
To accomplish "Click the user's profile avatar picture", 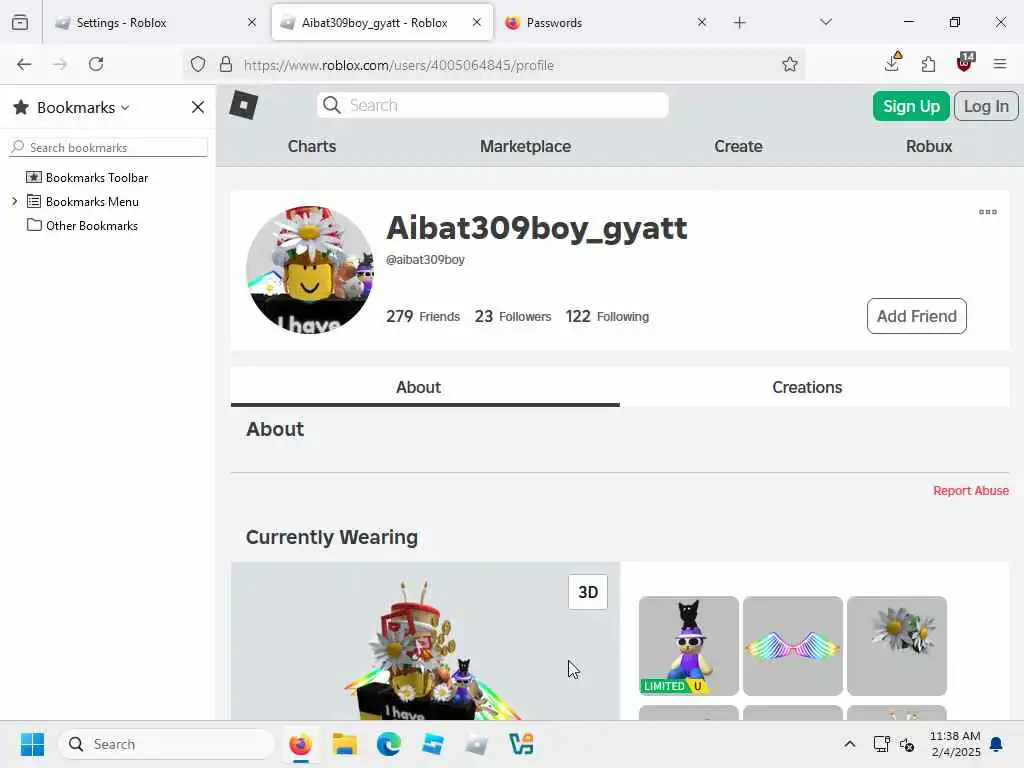I will coord(310,270).
